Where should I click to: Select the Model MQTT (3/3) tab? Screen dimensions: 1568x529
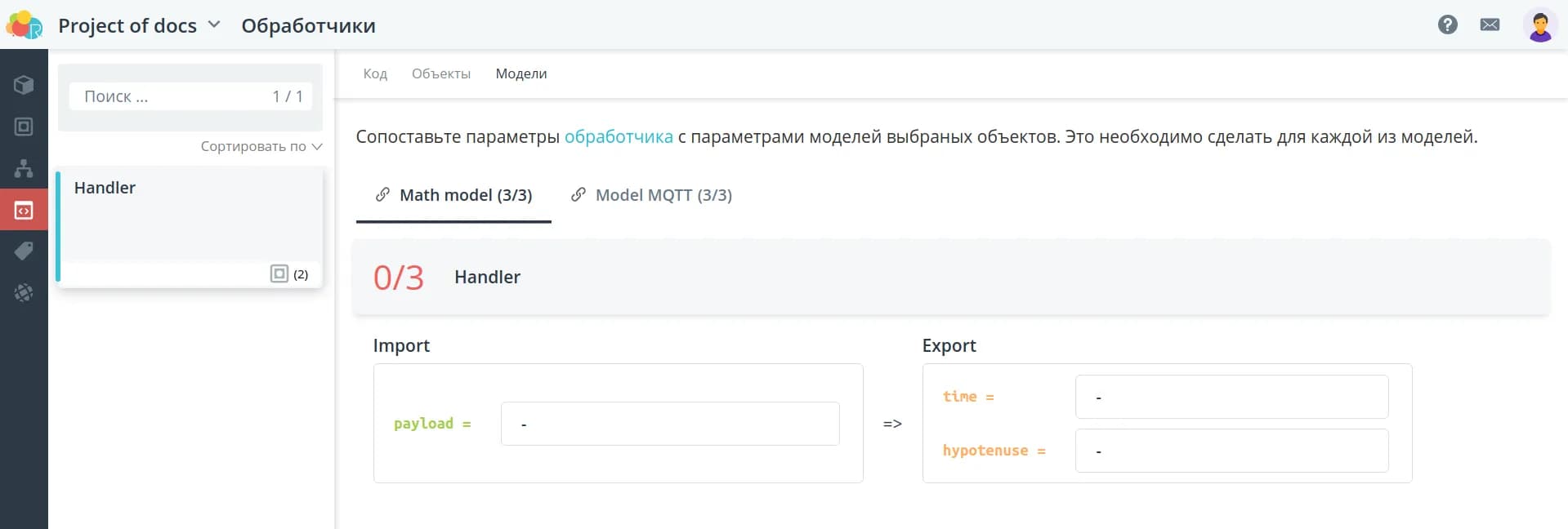pyautogui.click(x=651, y=195)
